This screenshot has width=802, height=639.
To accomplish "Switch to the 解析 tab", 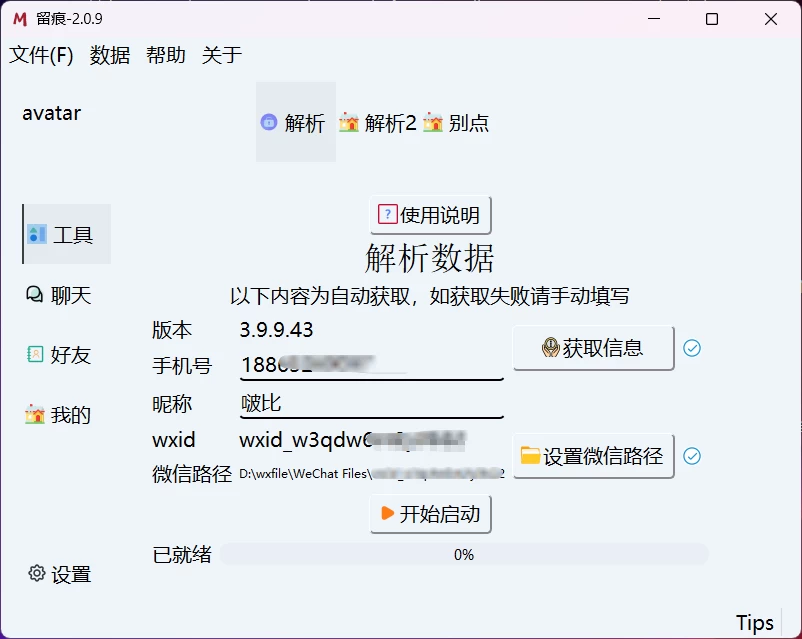I will coord(296,122).
